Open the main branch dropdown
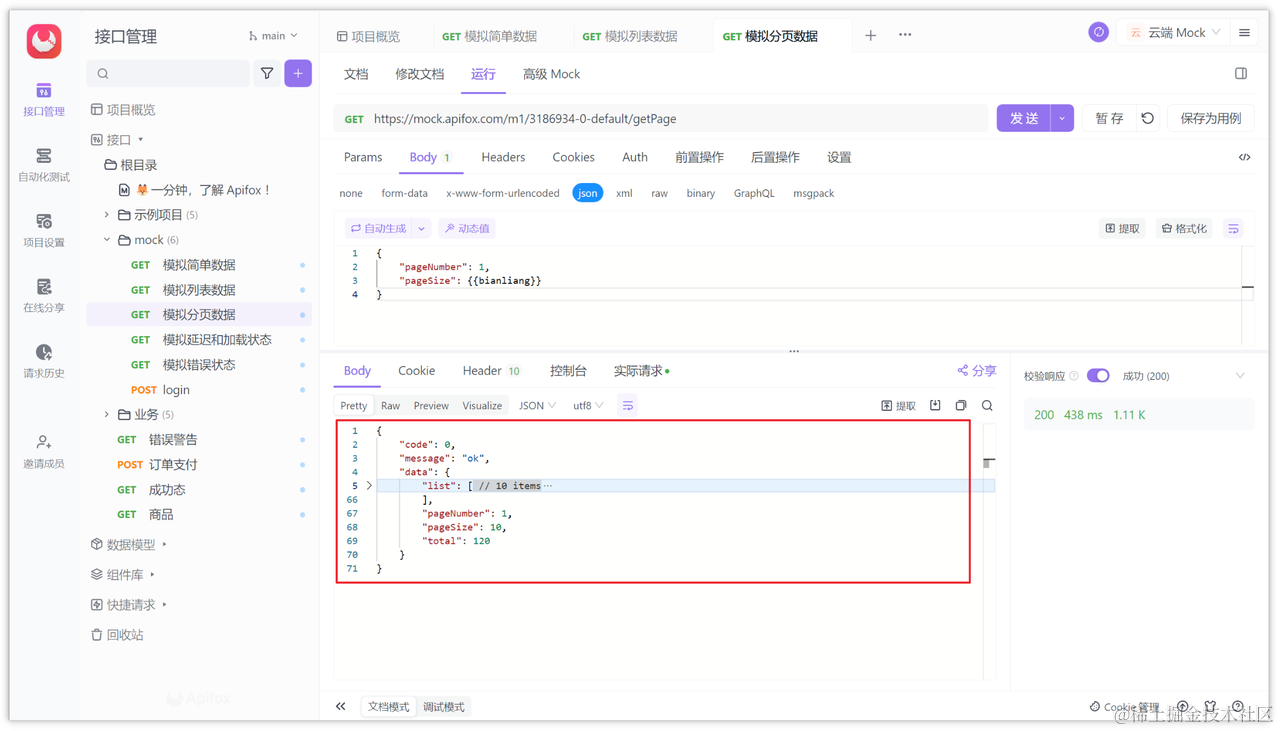 coord(272,35)
